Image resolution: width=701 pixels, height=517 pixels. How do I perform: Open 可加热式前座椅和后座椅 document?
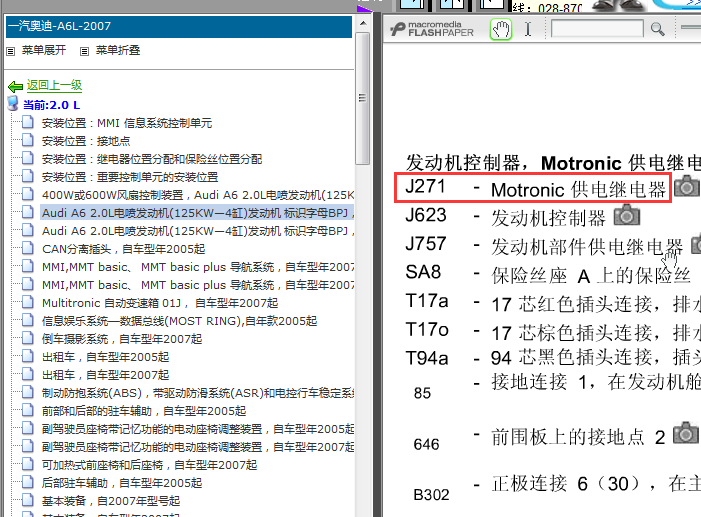tap(149, 465)
